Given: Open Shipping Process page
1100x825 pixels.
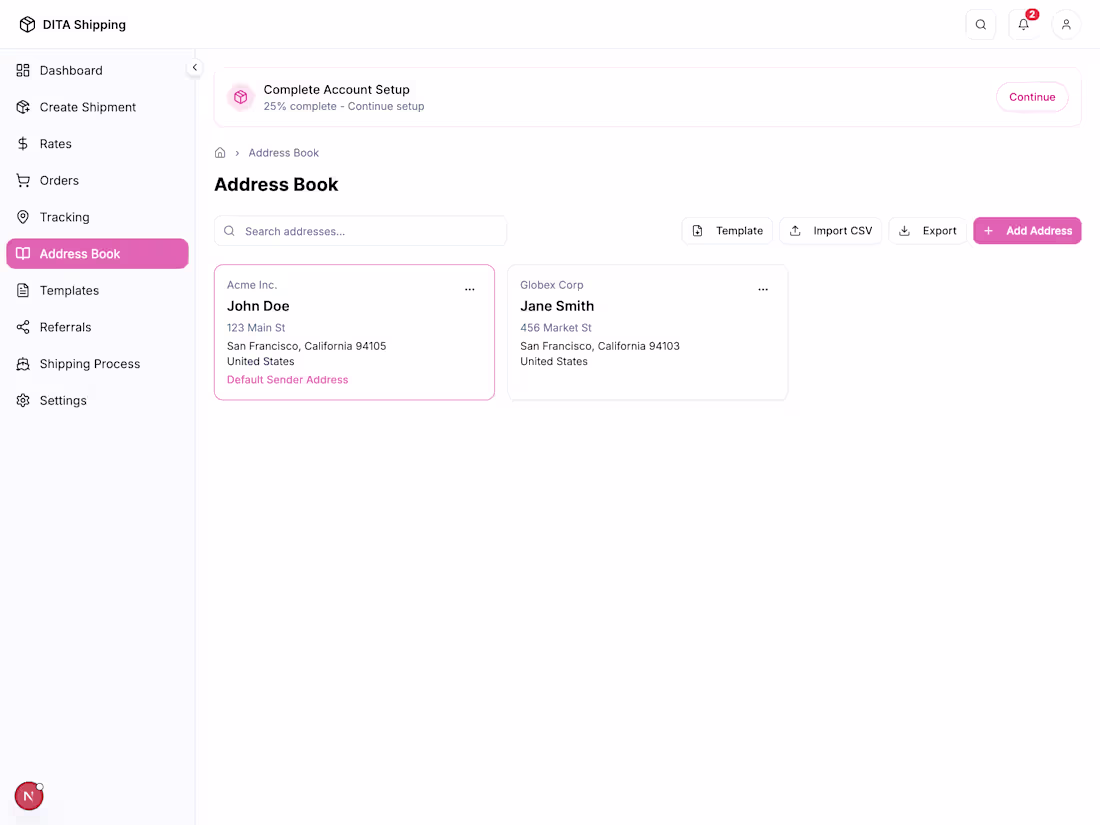Looking at the screenshot, I should coord(98,363).
